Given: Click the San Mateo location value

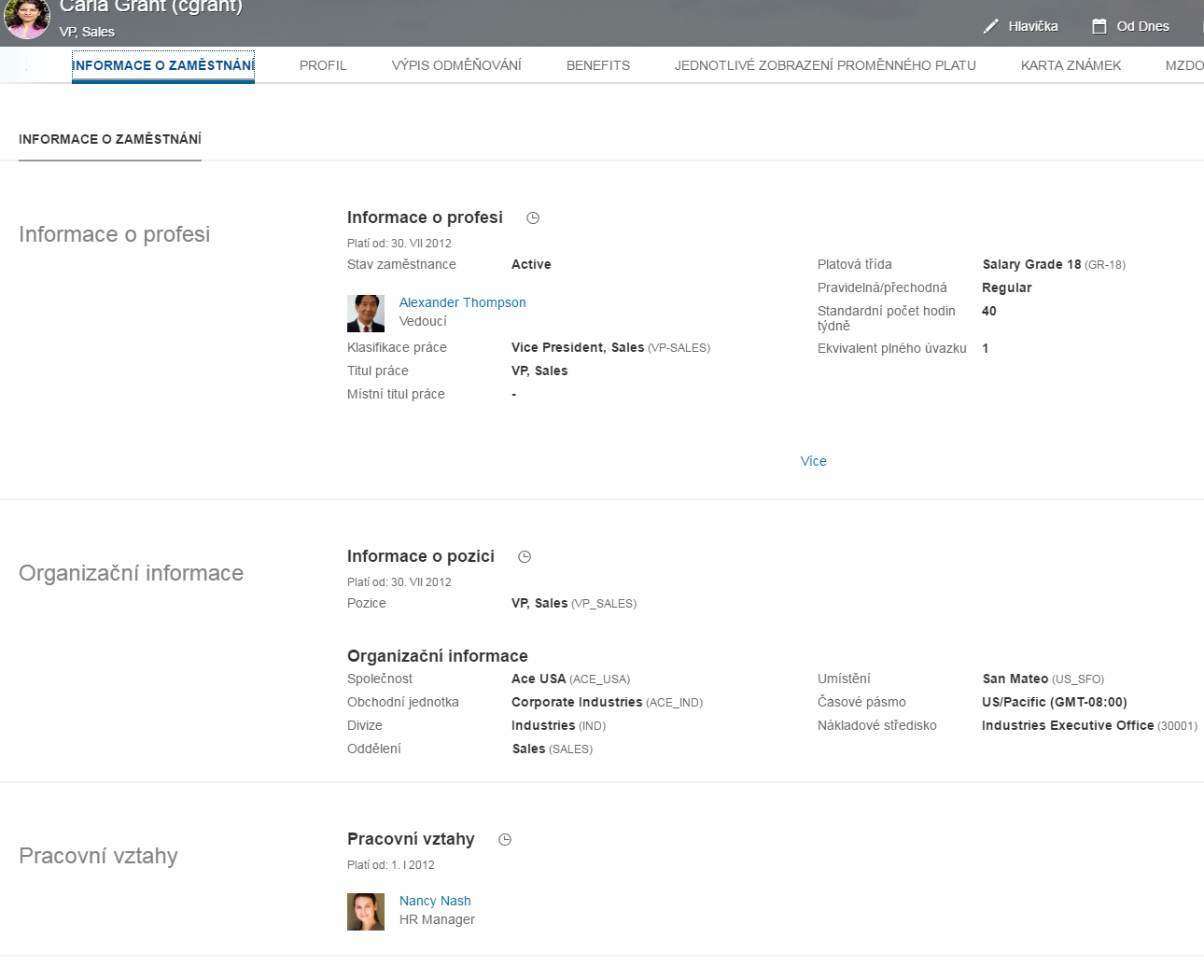Looking at the screenshot, I should (1043, 679).
